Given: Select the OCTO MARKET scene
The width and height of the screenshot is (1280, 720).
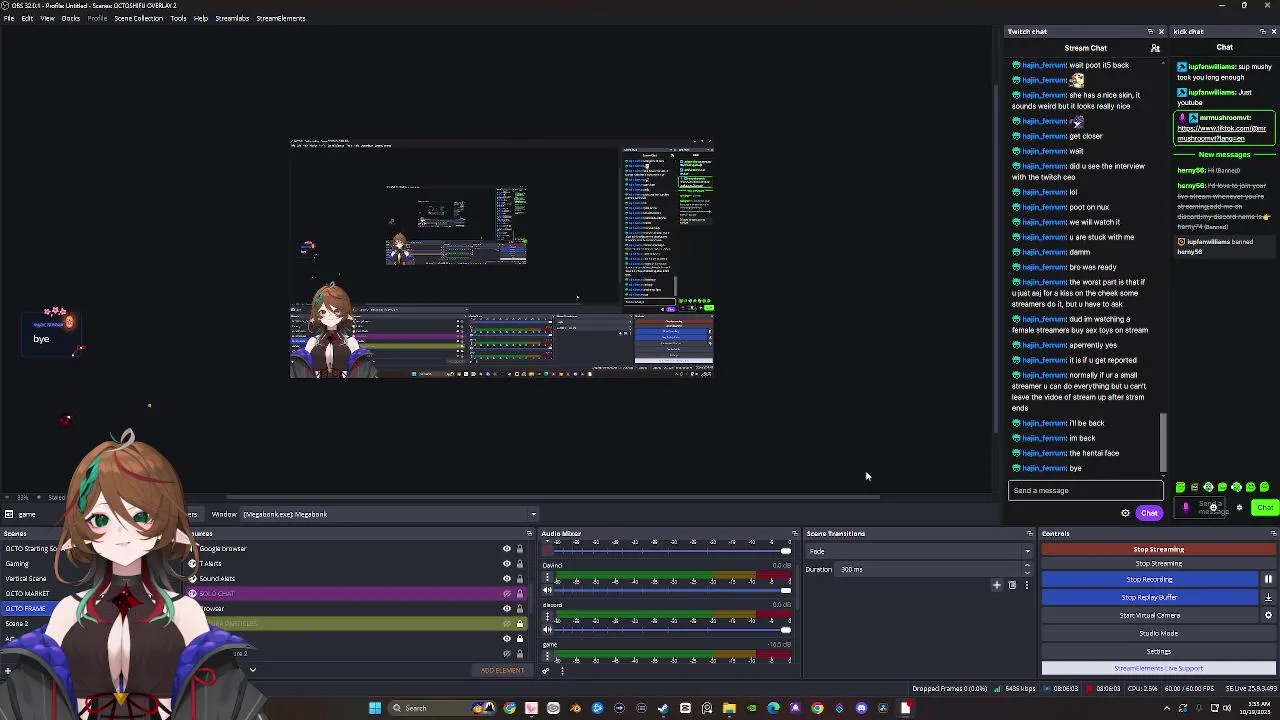Looking at the screenshot, I should point(27,593).
